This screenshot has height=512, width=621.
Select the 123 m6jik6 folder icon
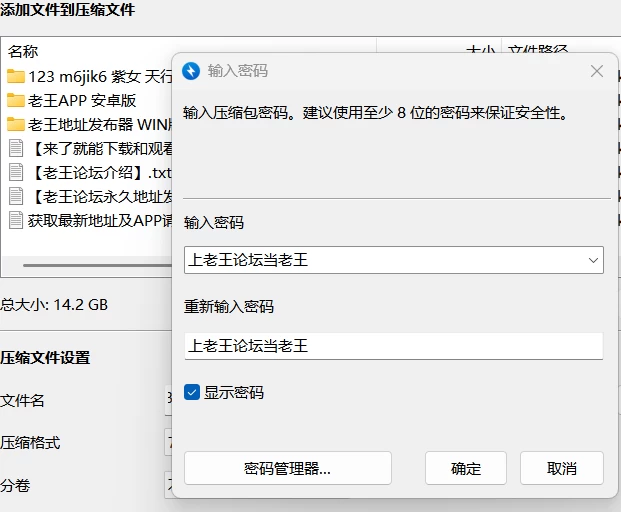(x=16, y=76)
